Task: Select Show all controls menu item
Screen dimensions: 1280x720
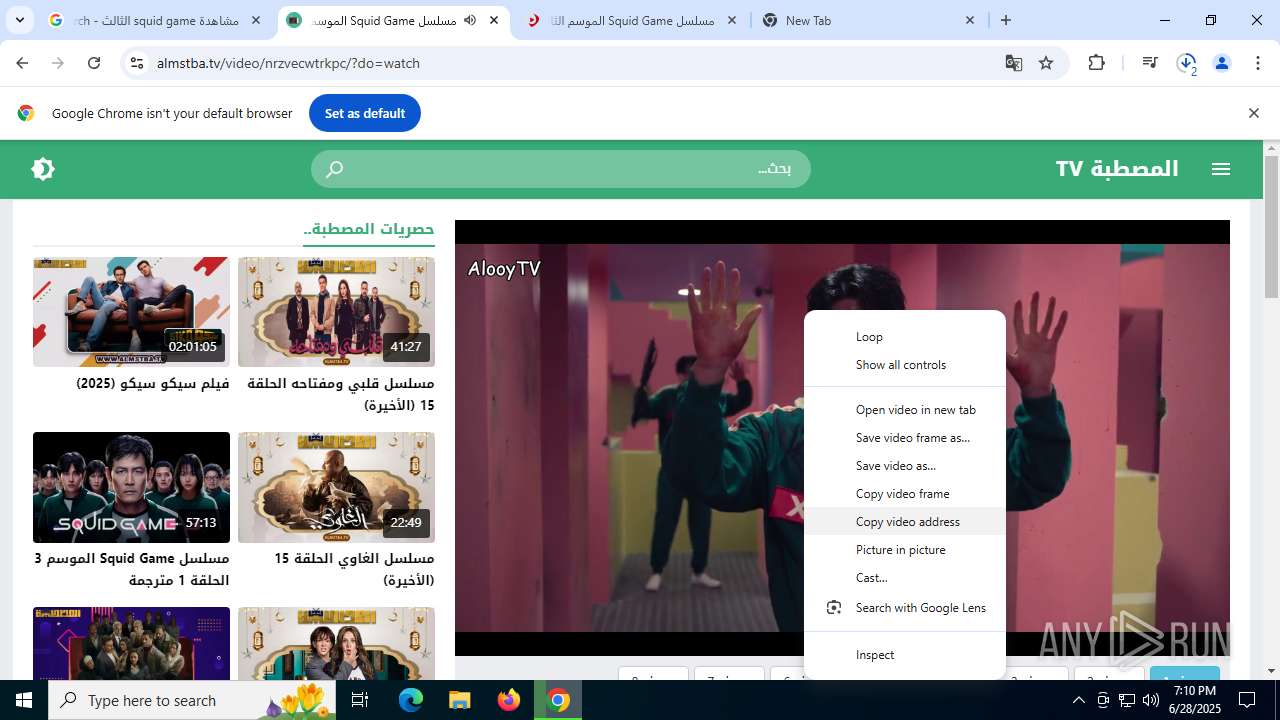Action: pyautogui.click(x=905, y=365)
